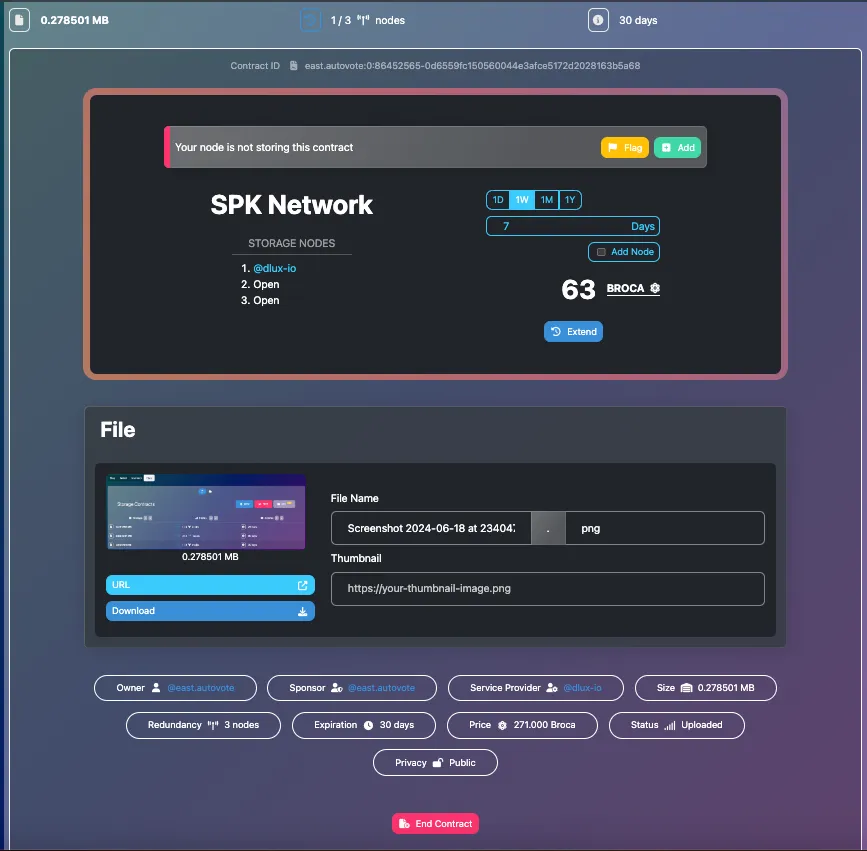Click the Extend button

click(x=573, y=332)
